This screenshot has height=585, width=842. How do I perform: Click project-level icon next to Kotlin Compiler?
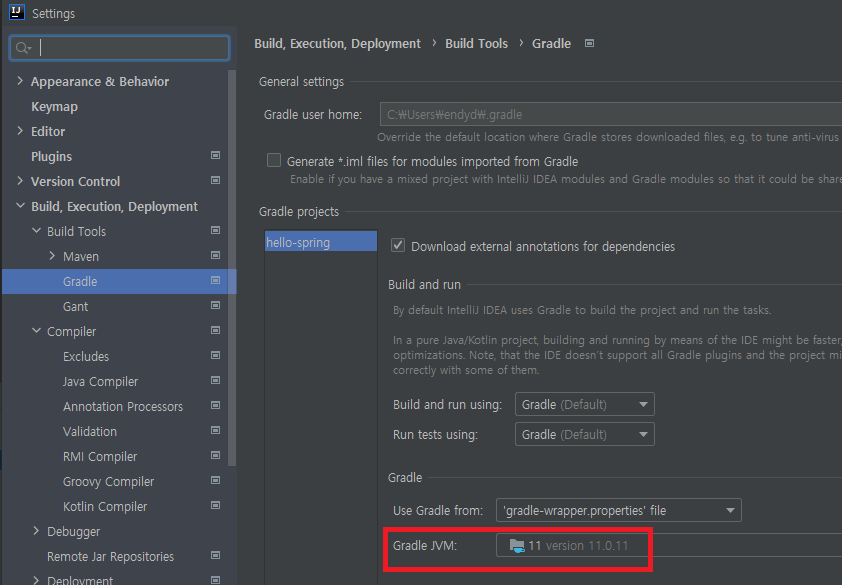coord(215,505)
